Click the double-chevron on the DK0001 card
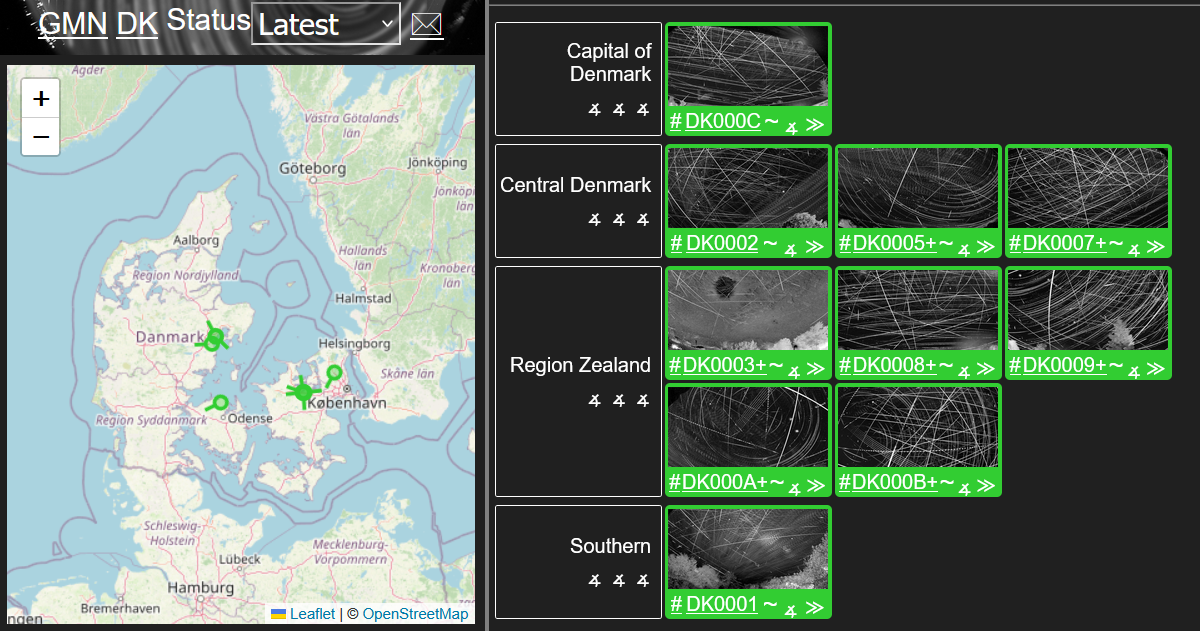 coord(814,606)
